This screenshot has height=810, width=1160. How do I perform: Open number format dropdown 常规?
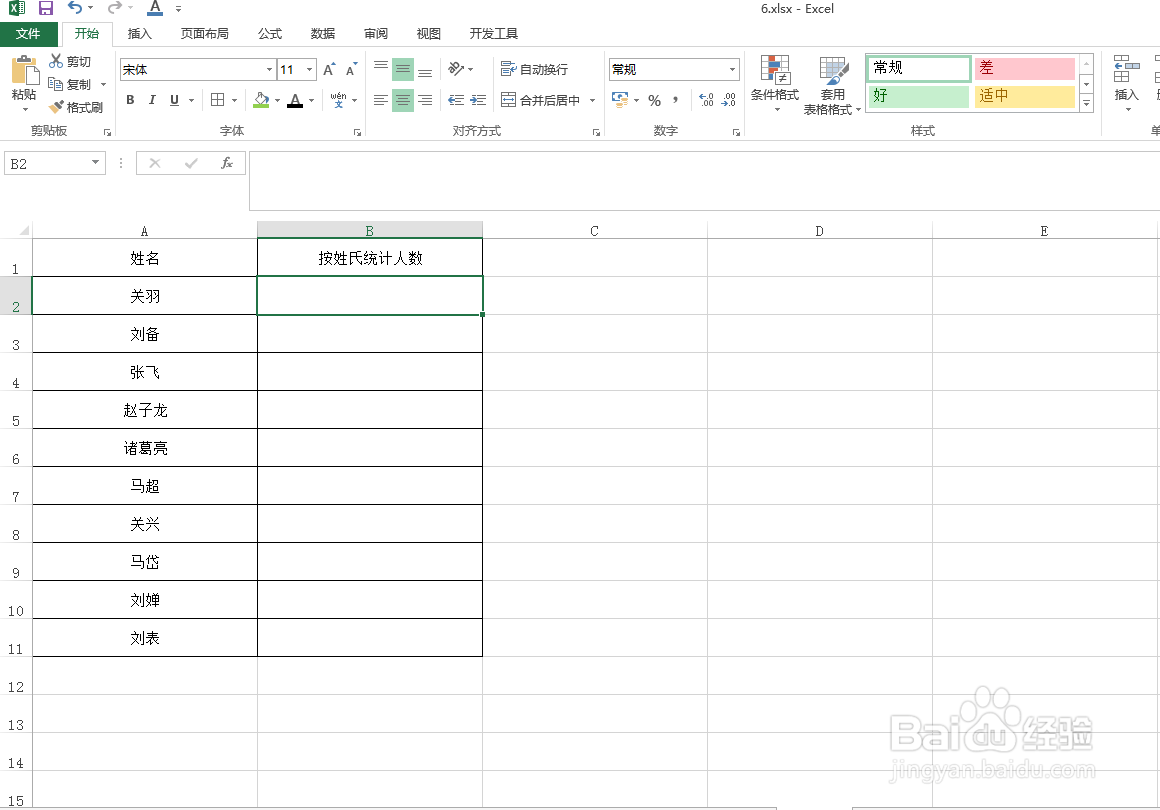pos(732,70)
